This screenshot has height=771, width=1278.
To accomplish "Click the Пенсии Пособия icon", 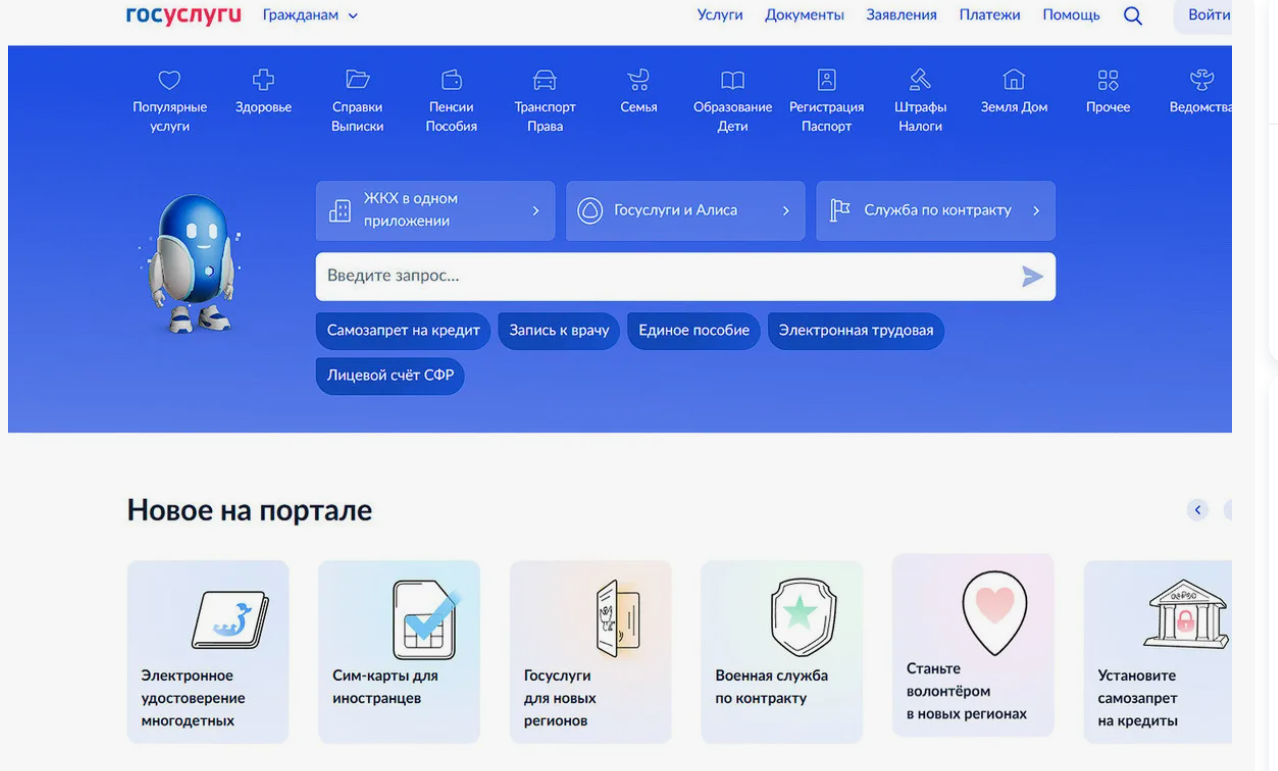I will coord(451,95).
